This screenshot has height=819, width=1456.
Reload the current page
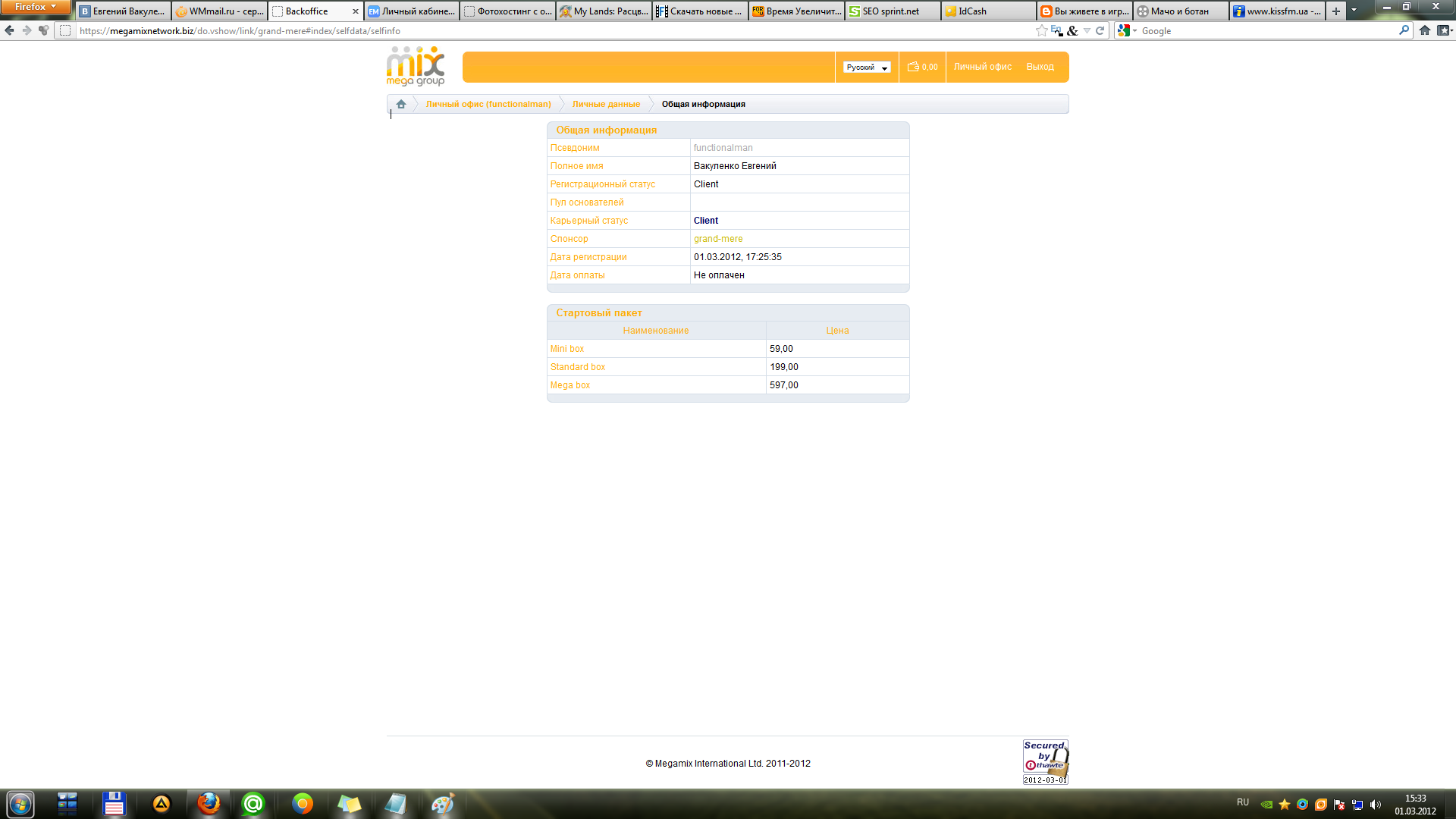coord(1100,31)
